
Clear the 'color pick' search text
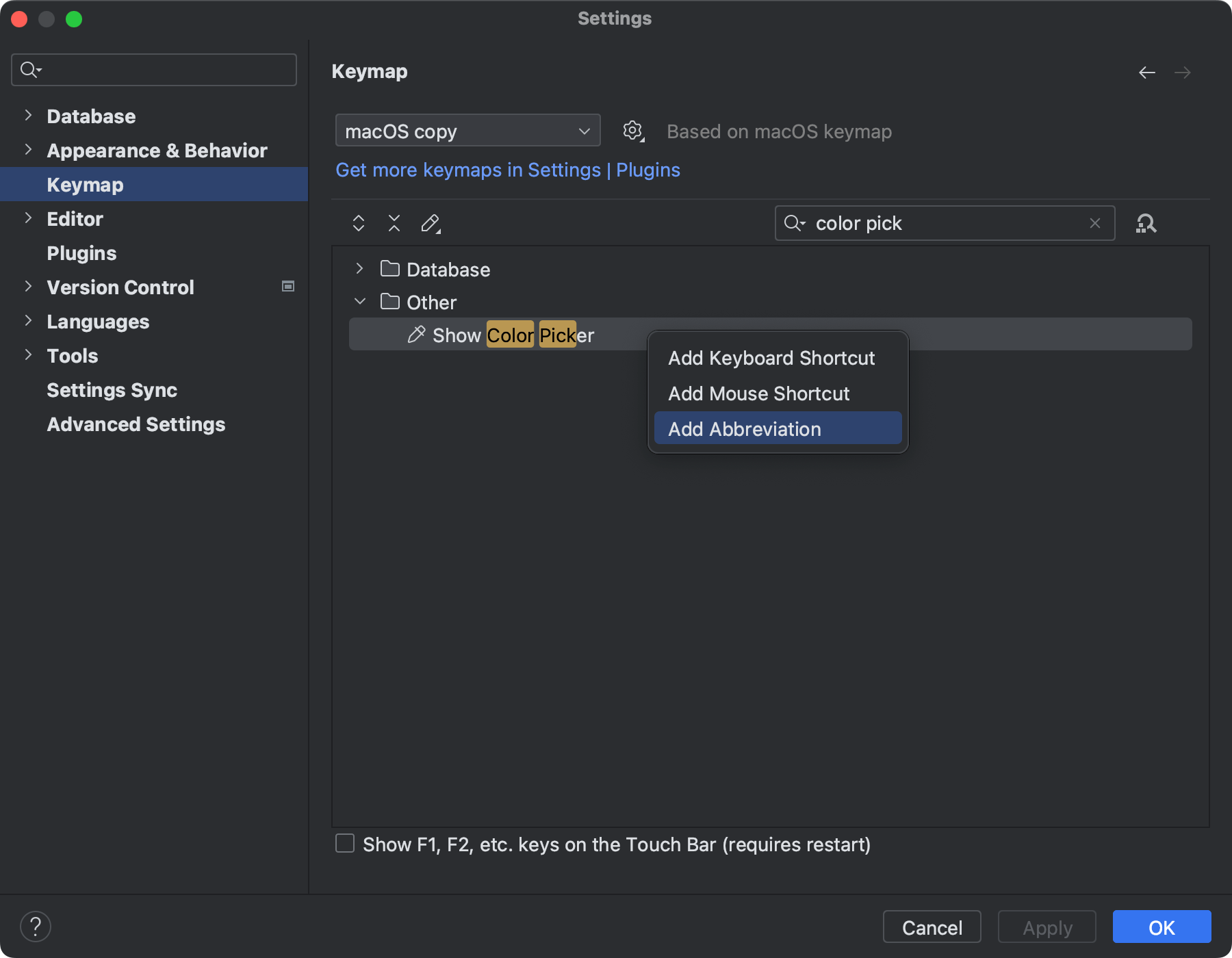click(x=1095, y=223)
